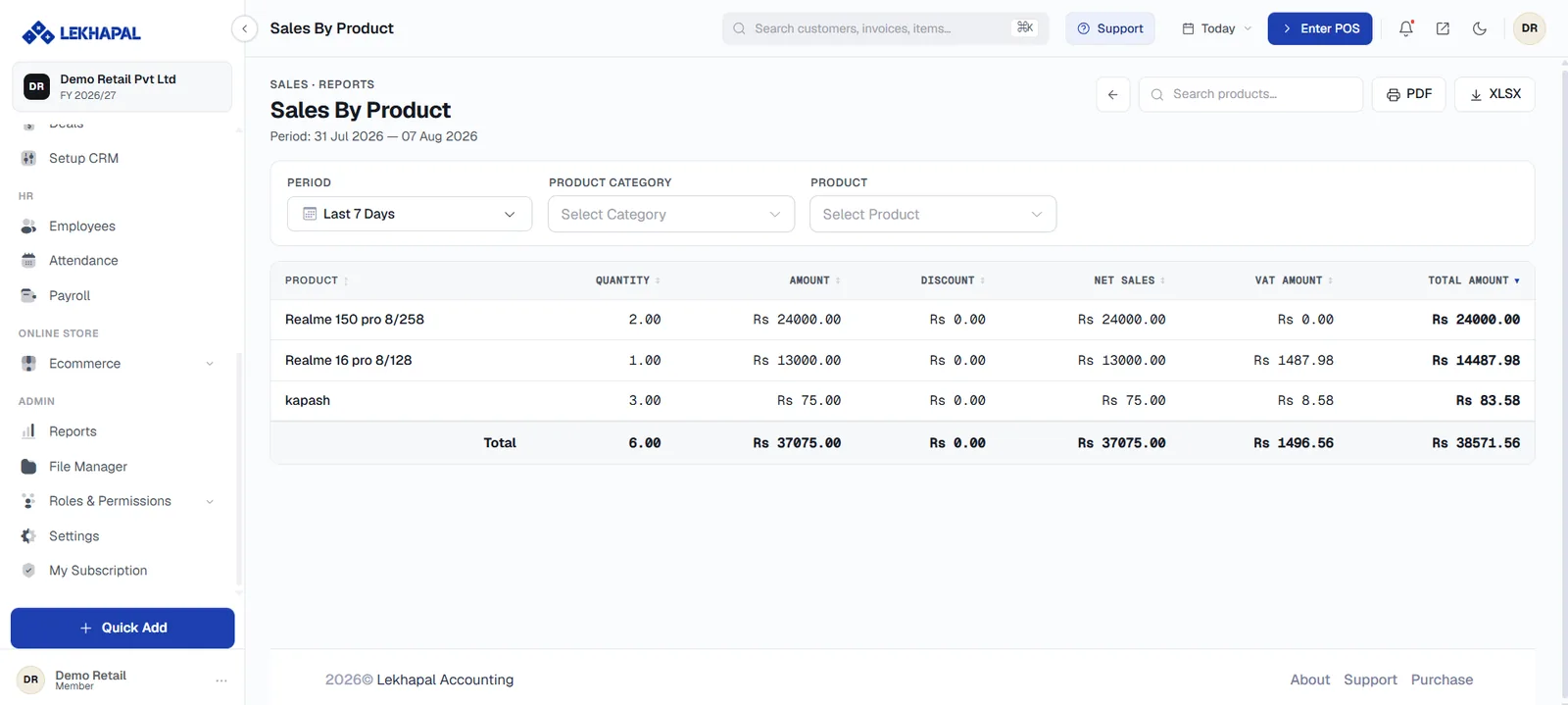Collapse the sidebar with the chevron button
The width and height of the screenshot is (1568, 705).
[x=244, y=28]
